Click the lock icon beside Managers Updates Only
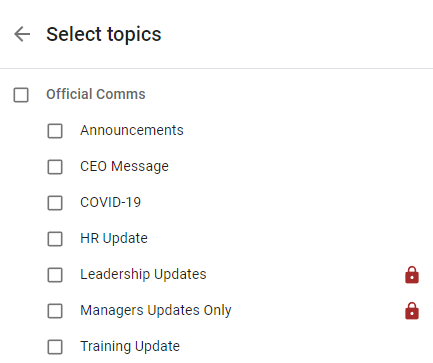The height and width of the screenshot is (363, 433). (x=412, y=311)
